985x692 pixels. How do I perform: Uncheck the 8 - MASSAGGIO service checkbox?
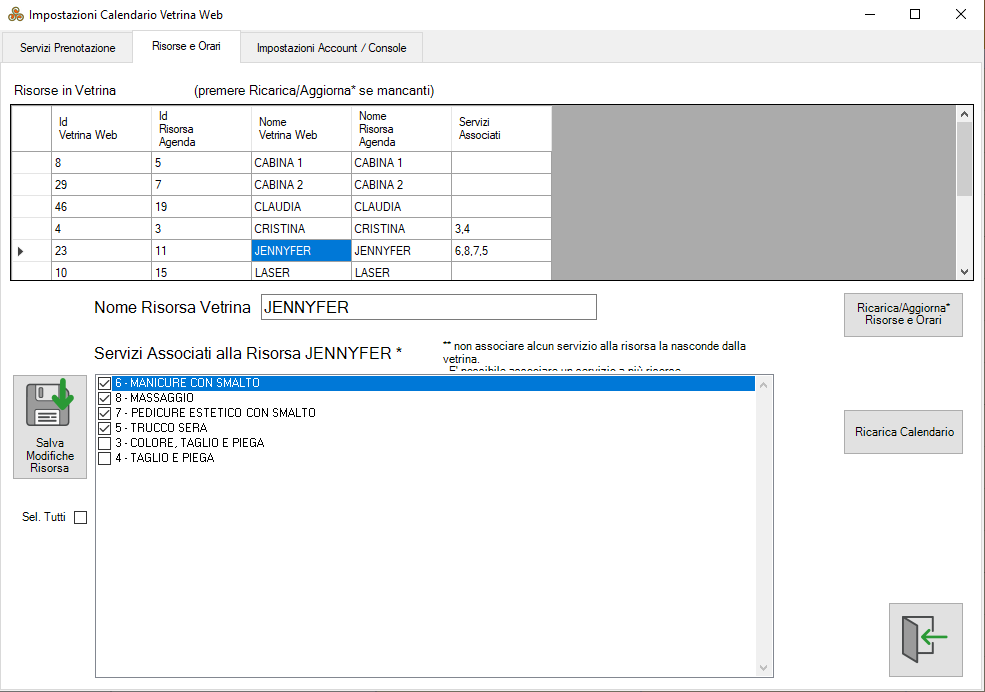104,398
